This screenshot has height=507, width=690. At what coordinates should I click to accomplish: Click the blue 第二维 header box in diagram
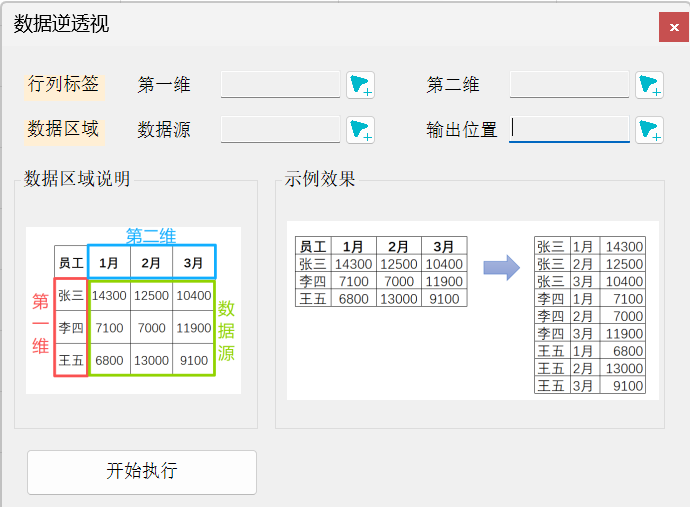click(x=151, y=263)
